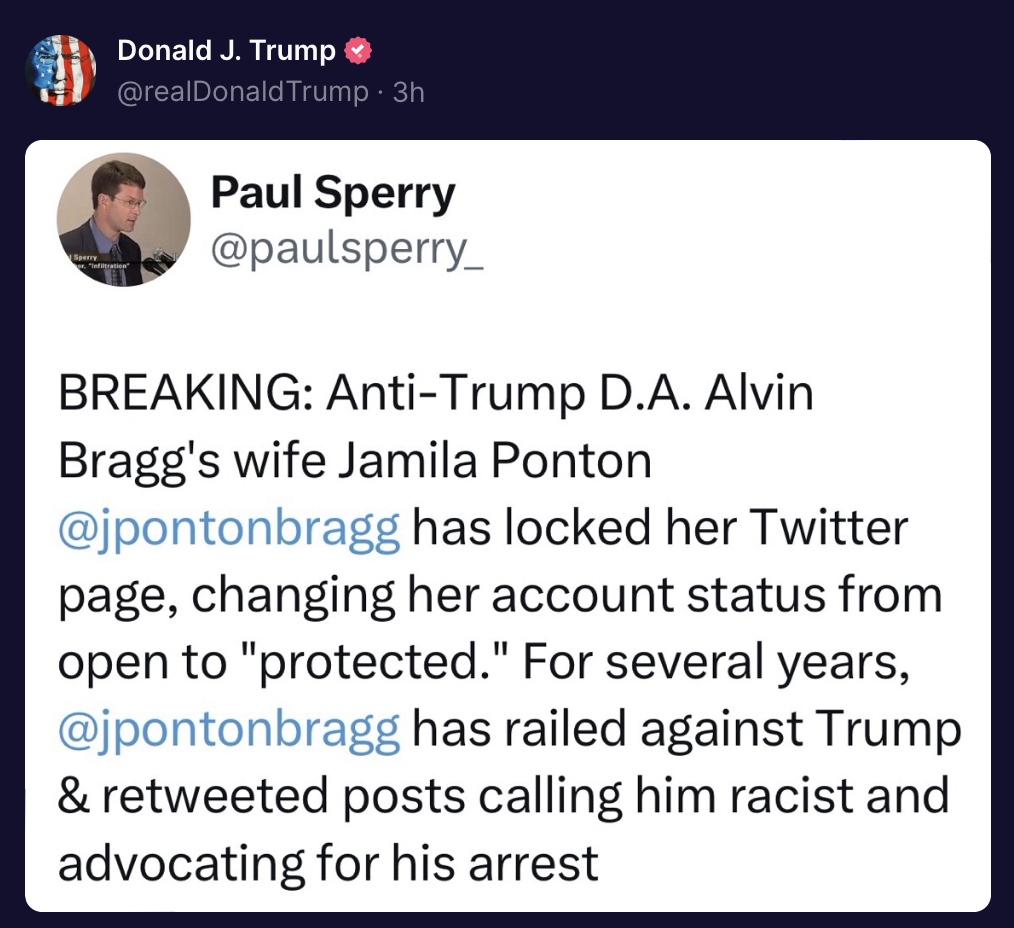This screenshot has height=928, width=1014.
Task: Click the first @jpontonbragg mention link
Action: pos(227,527)
